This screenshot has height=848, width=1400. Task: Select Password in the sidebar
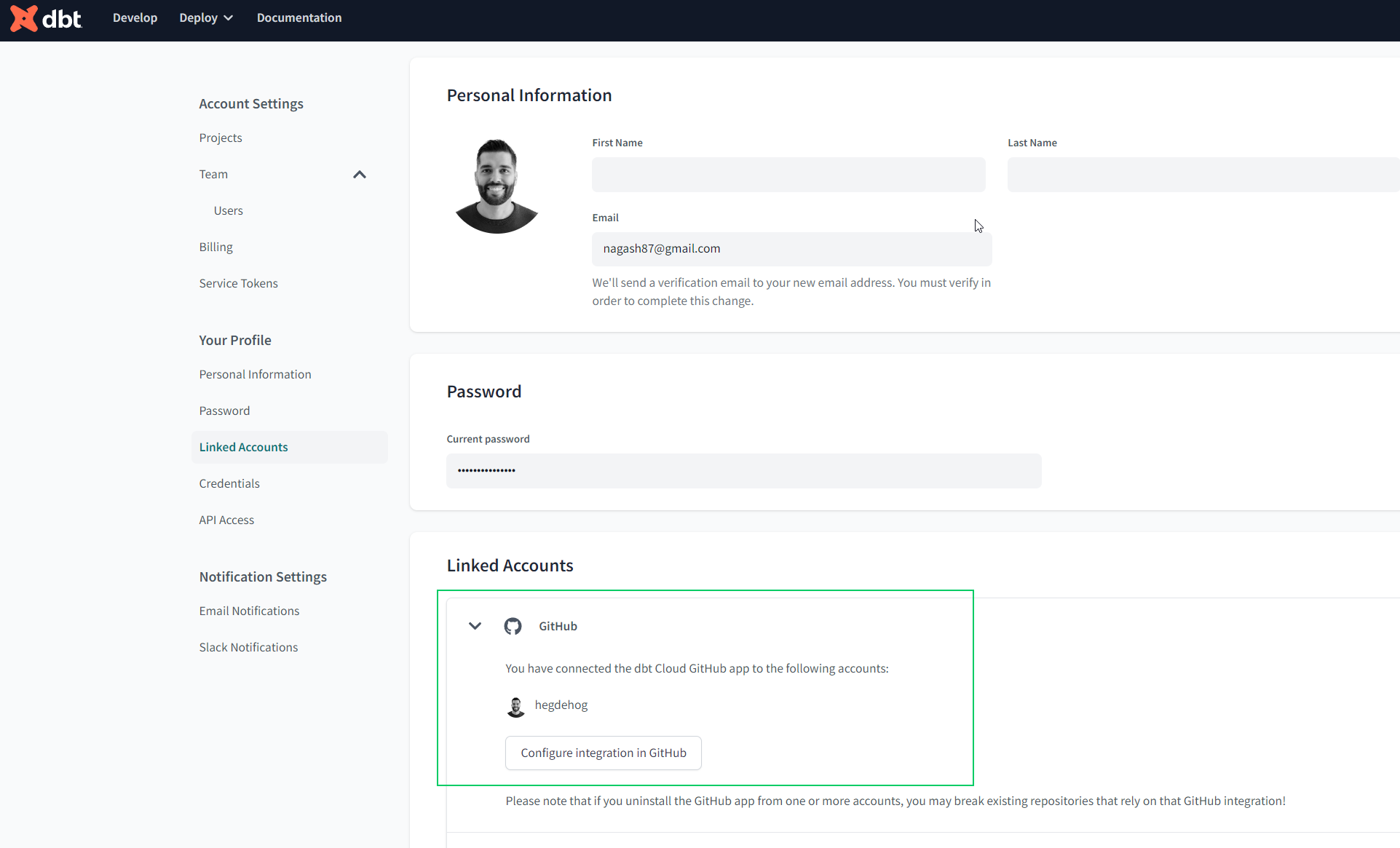click(x=224, y=411)
